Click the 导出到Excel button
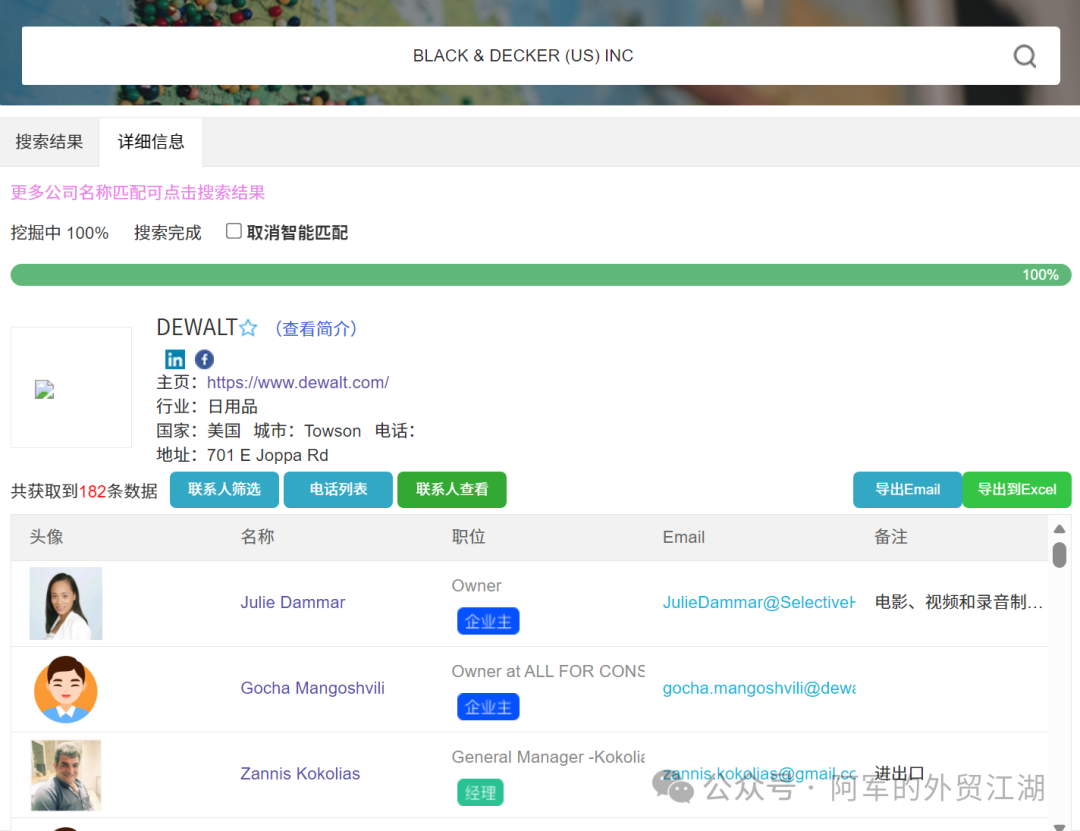Viewport: 1080px width, 831px height. click(1016, 490)
